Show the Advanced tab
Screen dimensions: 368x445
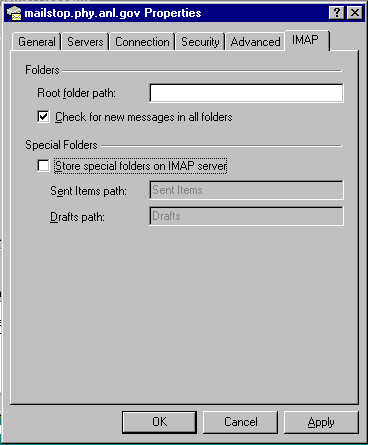tap(255, 42)
